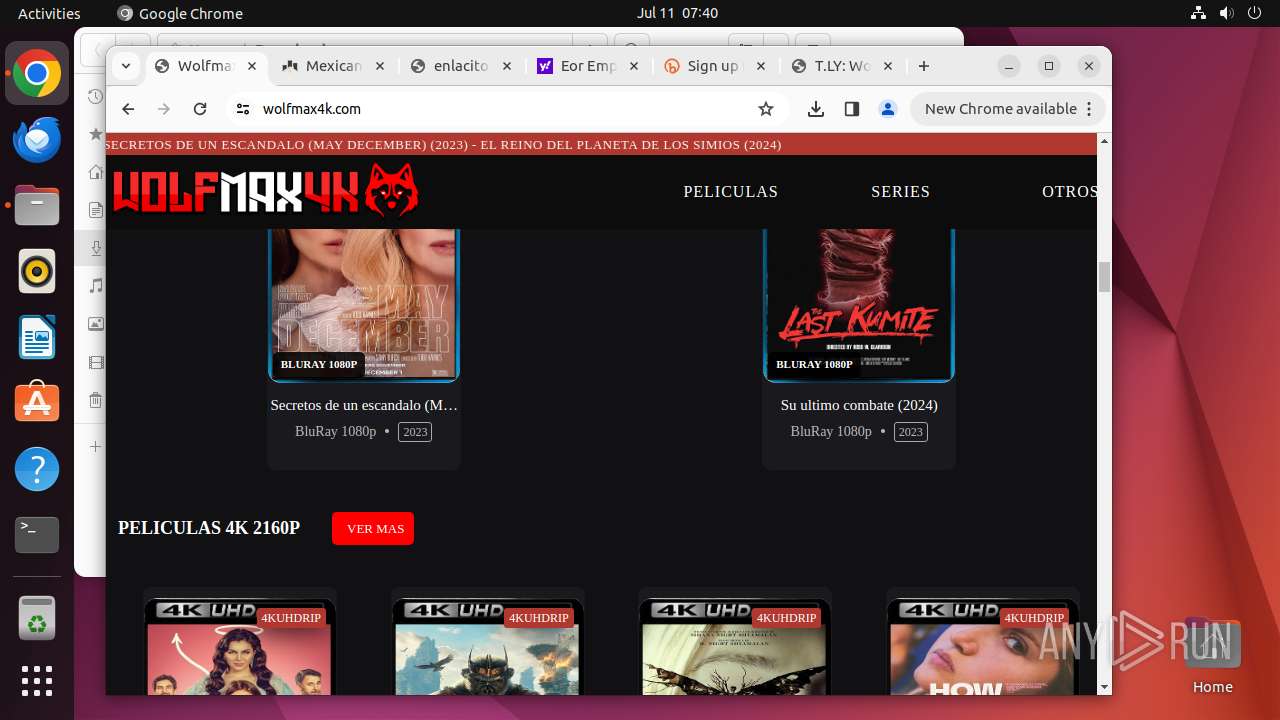The height and width of the screenshot is (720, 1280).
Task: Click the PELICULAS 4K 2160P heading
Action: click(209, 528)
